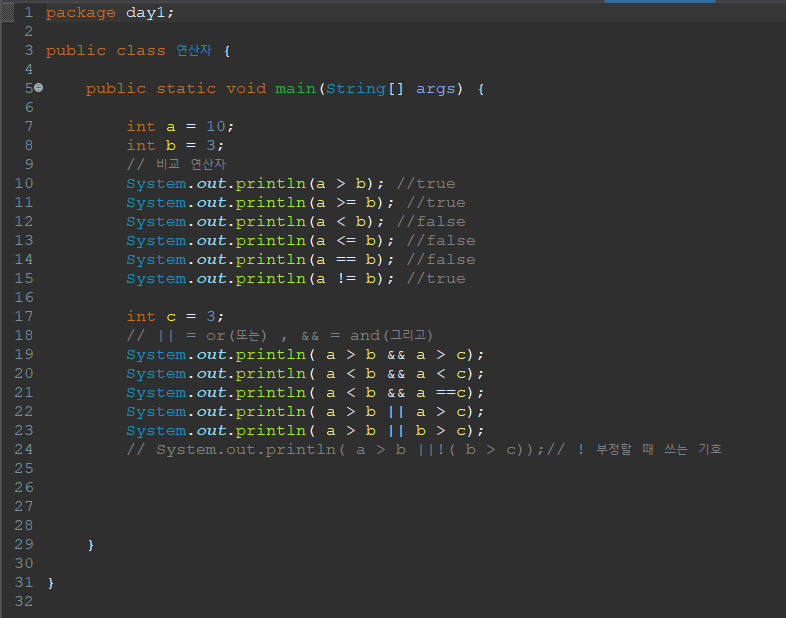Click the 'main' method name on line 5
Viewport: 786px width, 618px height.
pos(295,89)
